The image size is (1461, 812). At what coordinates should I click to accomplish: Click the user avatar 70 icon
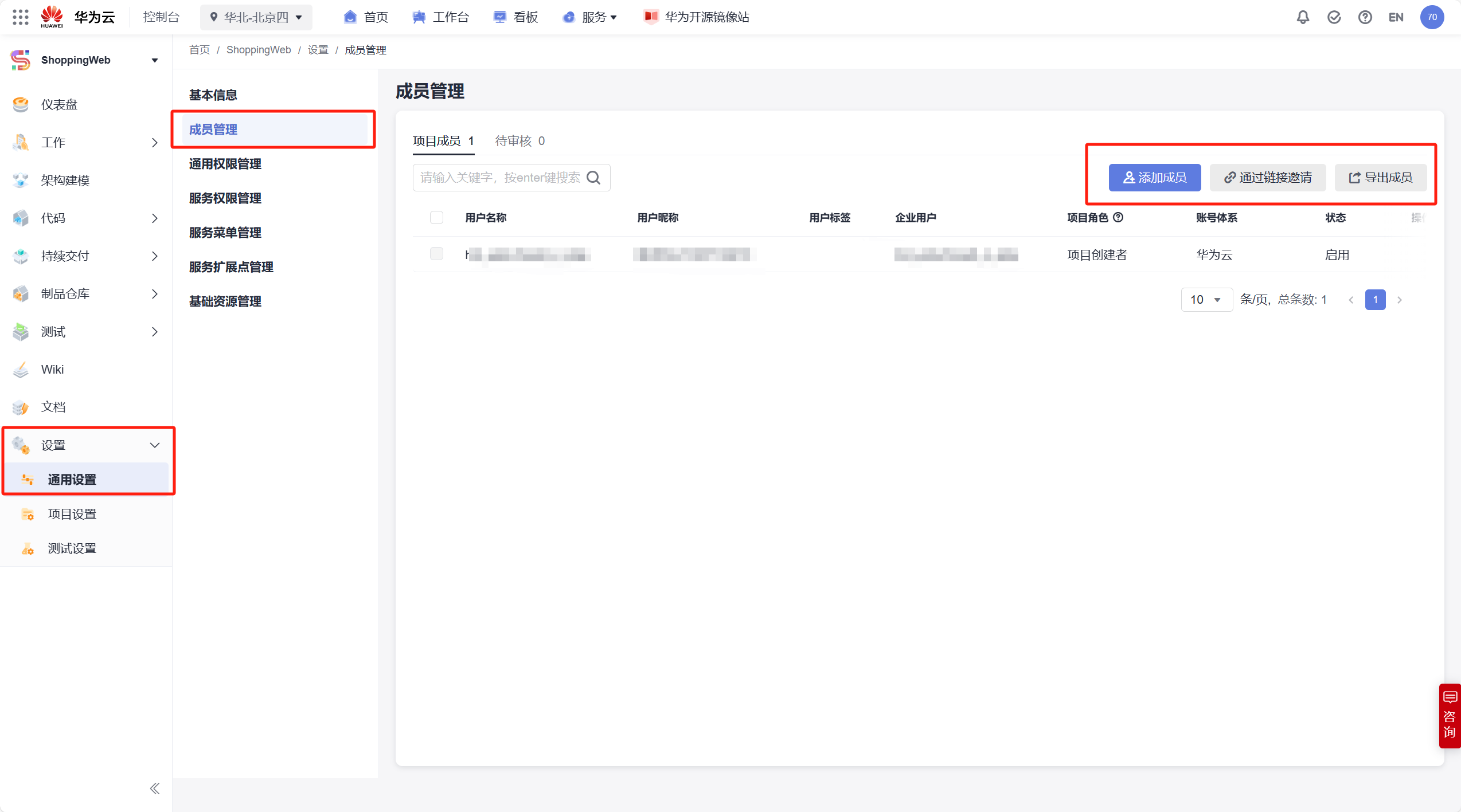click(x=1432, y=17)
